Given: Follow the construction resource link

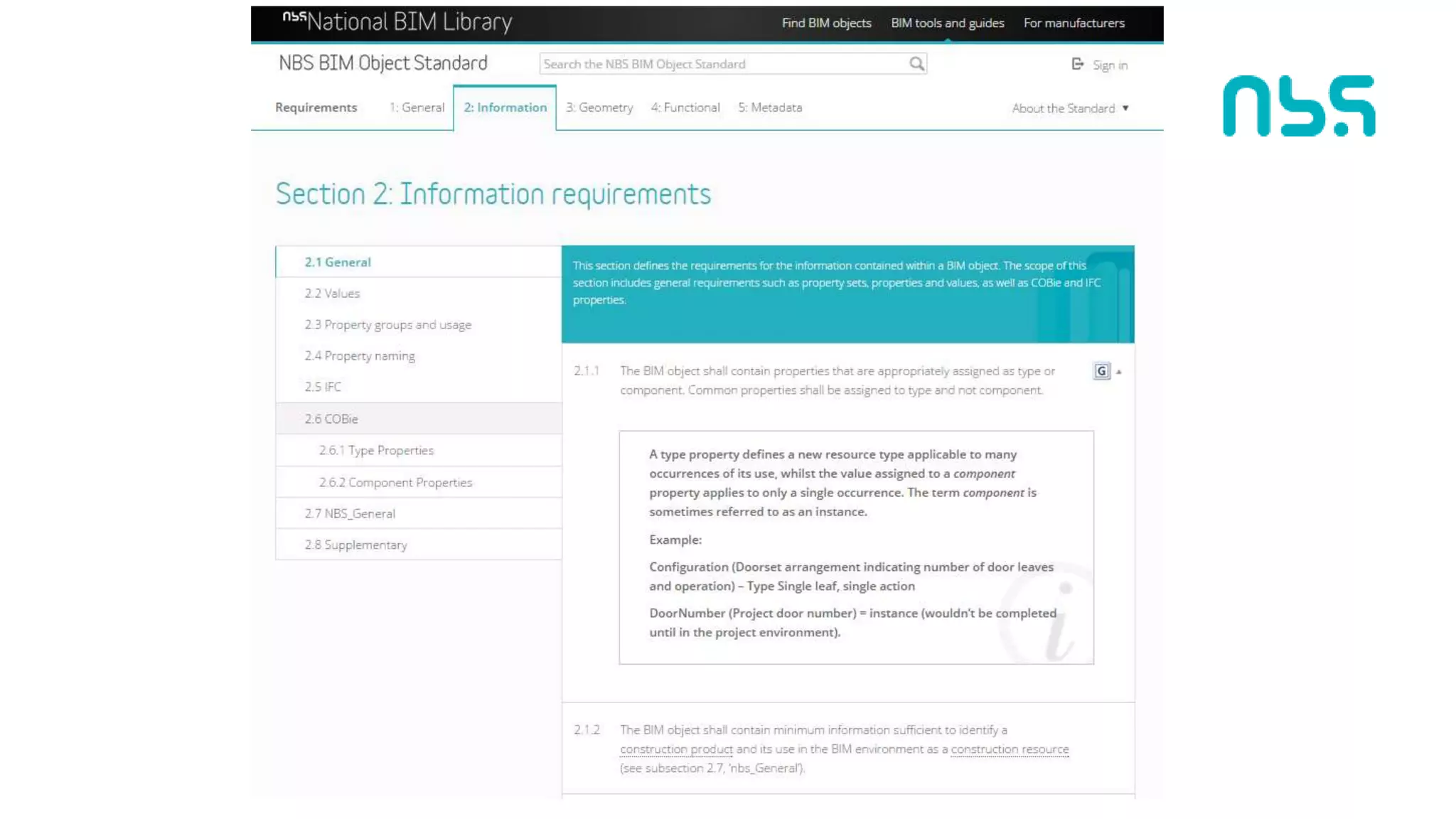Looking at the screenshot, I should (x=1010, y=749).
